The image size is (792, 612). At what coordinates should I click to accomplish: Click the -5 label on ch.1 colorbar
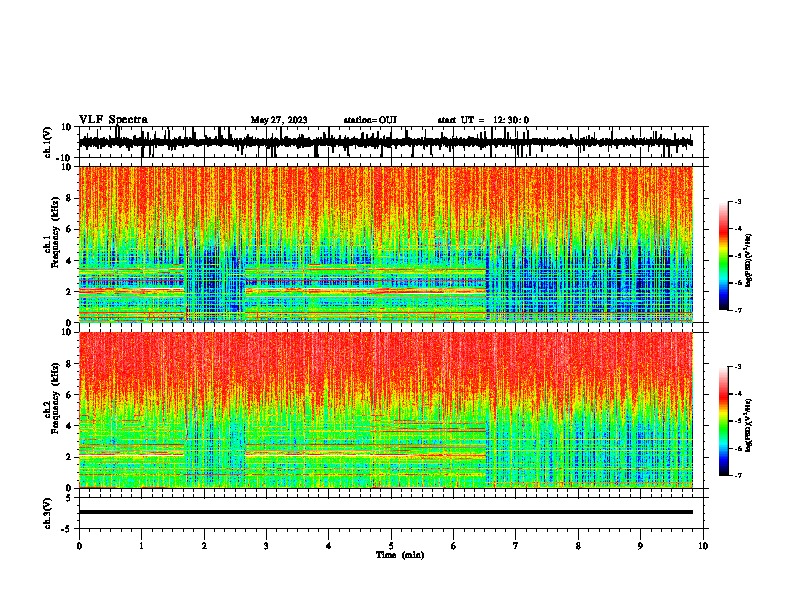pyautogui.click(x=738, y=256)
